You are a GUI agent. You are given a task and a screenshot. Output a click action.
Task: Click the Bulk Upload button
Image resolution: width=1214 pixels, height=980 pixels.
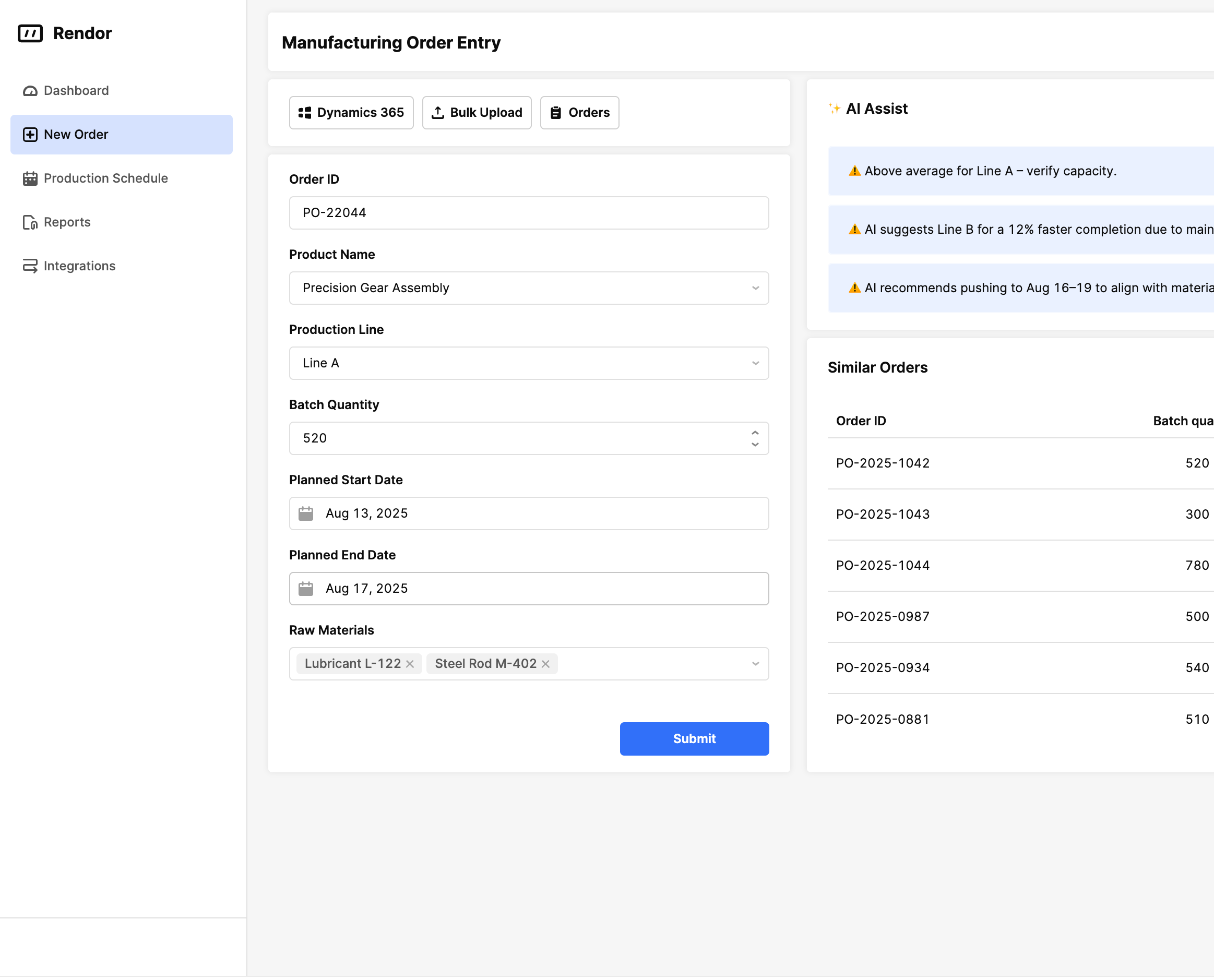tap(476, 112)
